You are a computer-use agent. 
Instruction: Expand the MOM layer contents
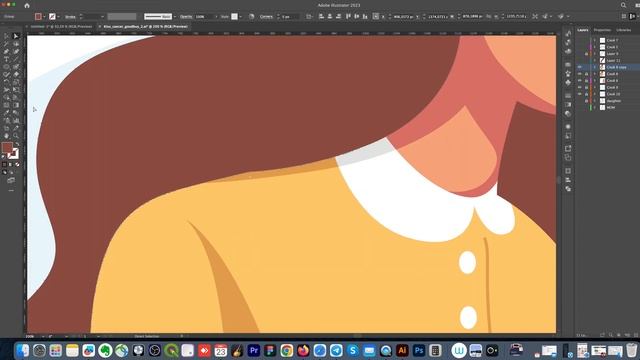coord(595,108)
